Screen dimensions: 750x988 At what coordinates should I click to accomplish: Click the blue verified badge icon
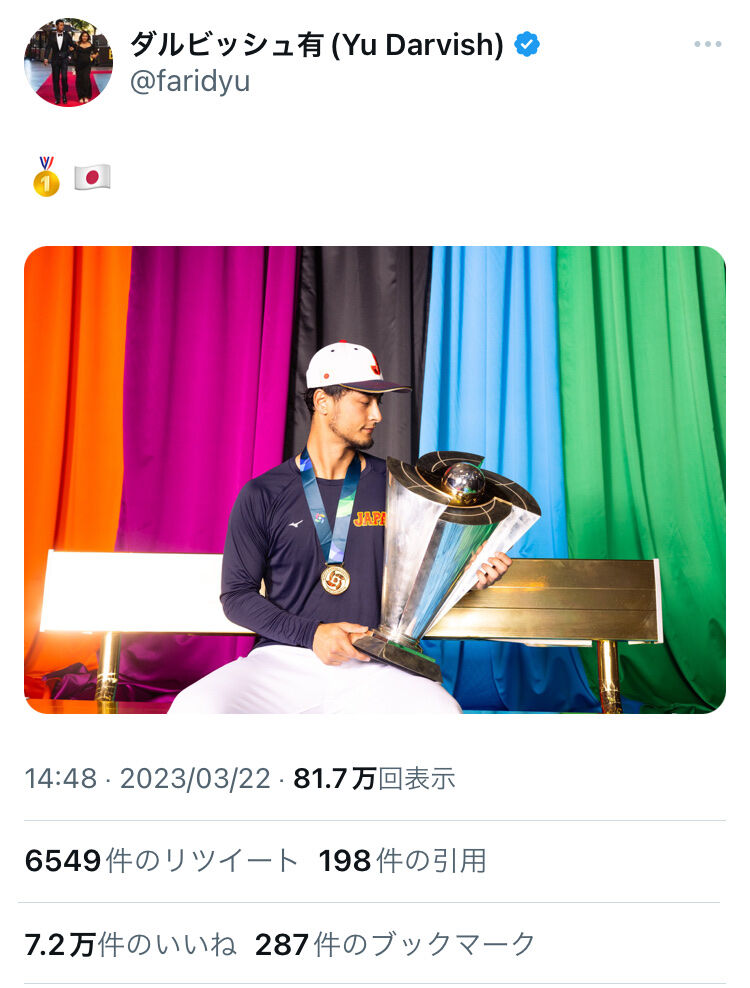tap(527, 44)
